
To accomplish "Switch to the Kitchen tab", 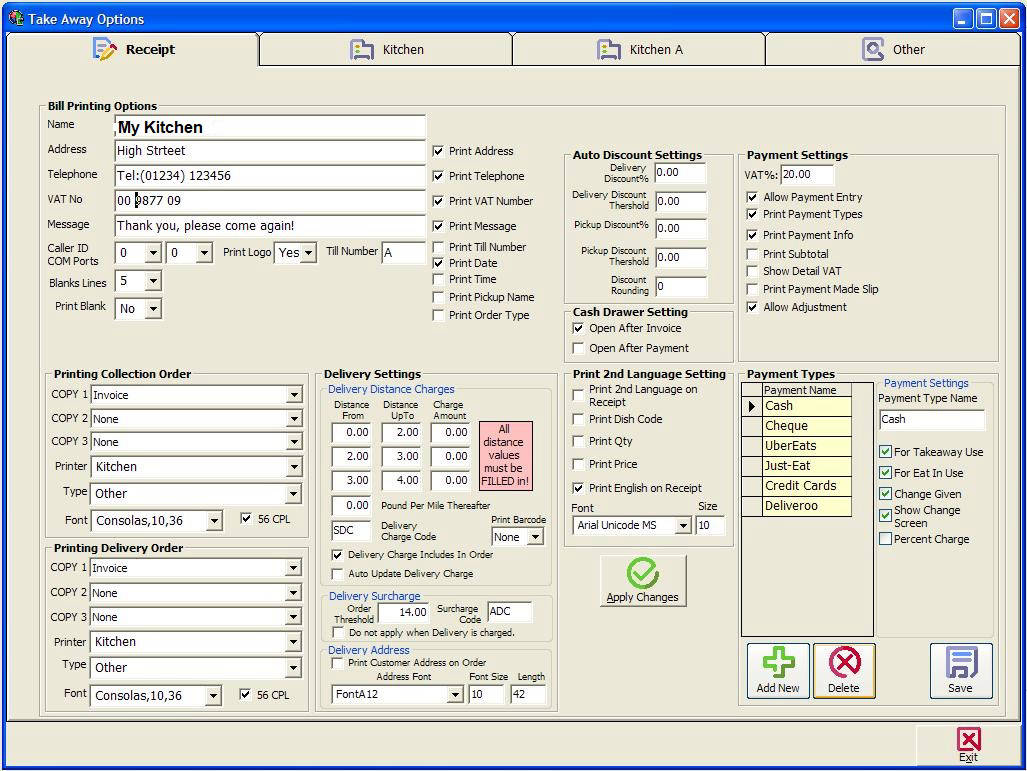I will pos(386,49).
